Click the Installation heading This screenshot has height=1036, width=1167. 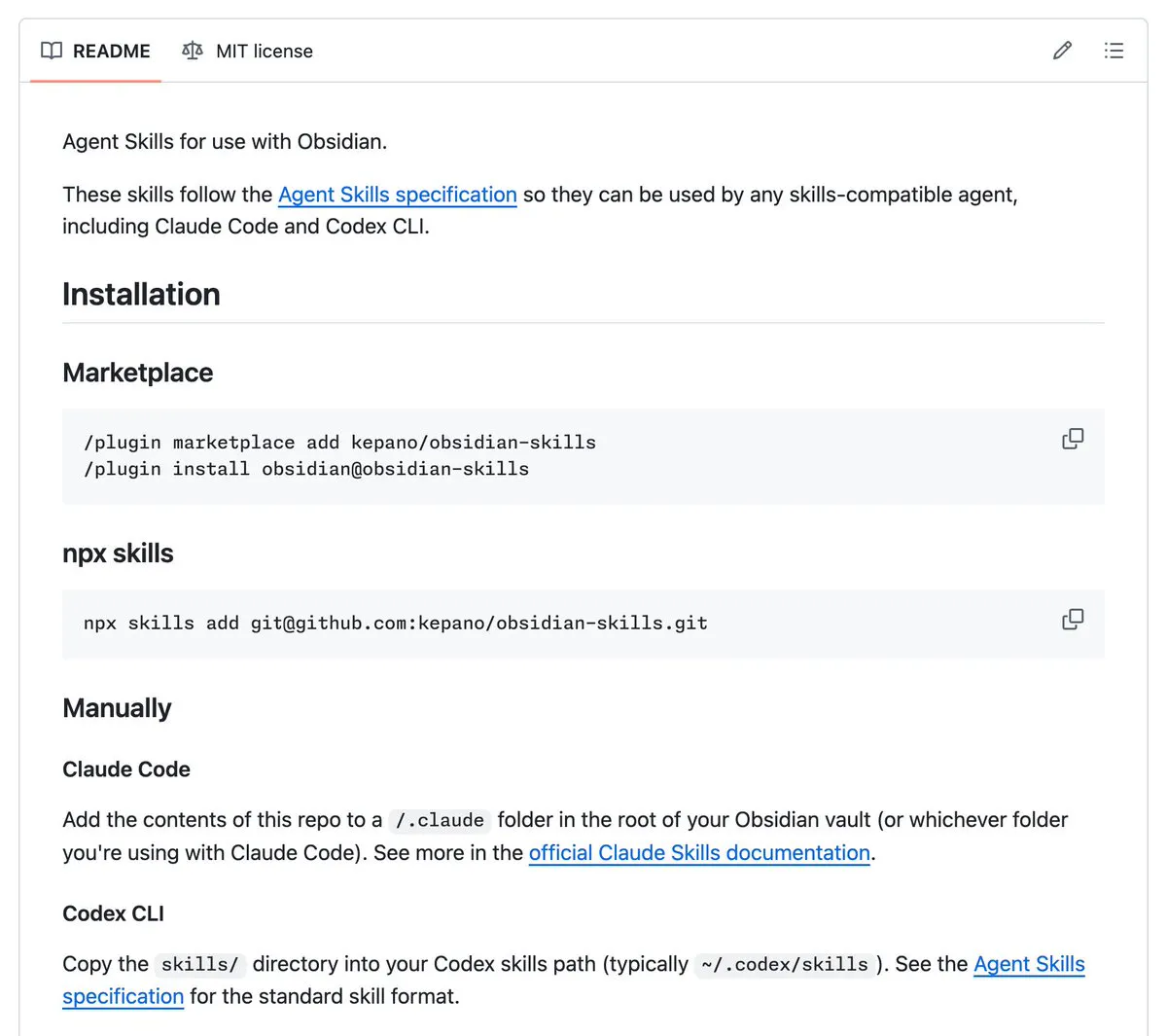click(141, 294)
